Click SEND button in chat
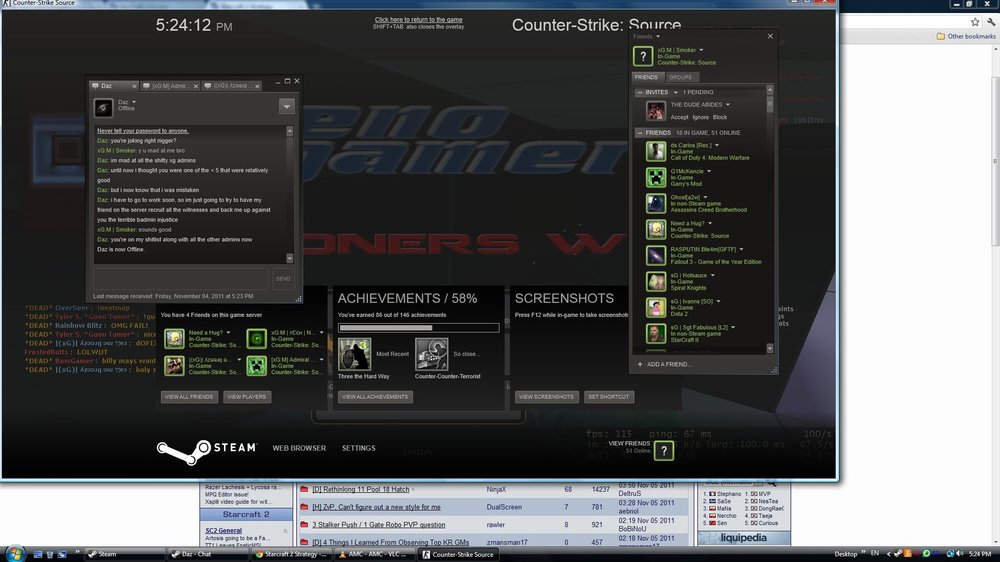This screenshot has height=562, width=1000. (283, 279)
